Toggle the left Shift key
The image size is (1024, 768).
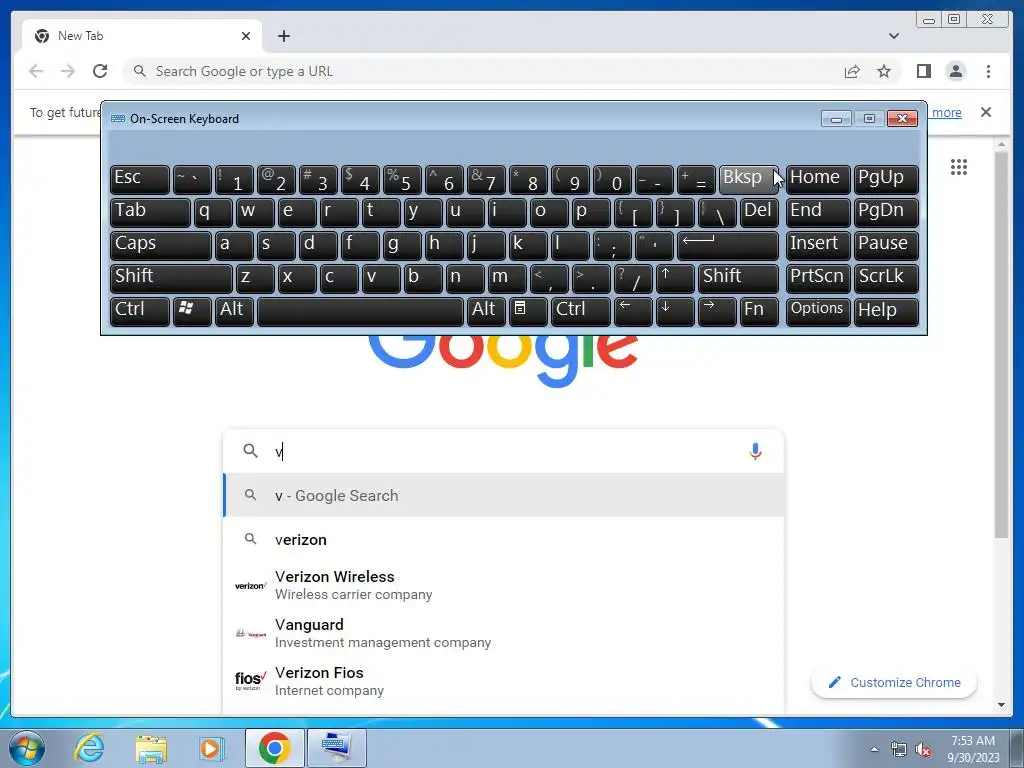click(171, 278)
